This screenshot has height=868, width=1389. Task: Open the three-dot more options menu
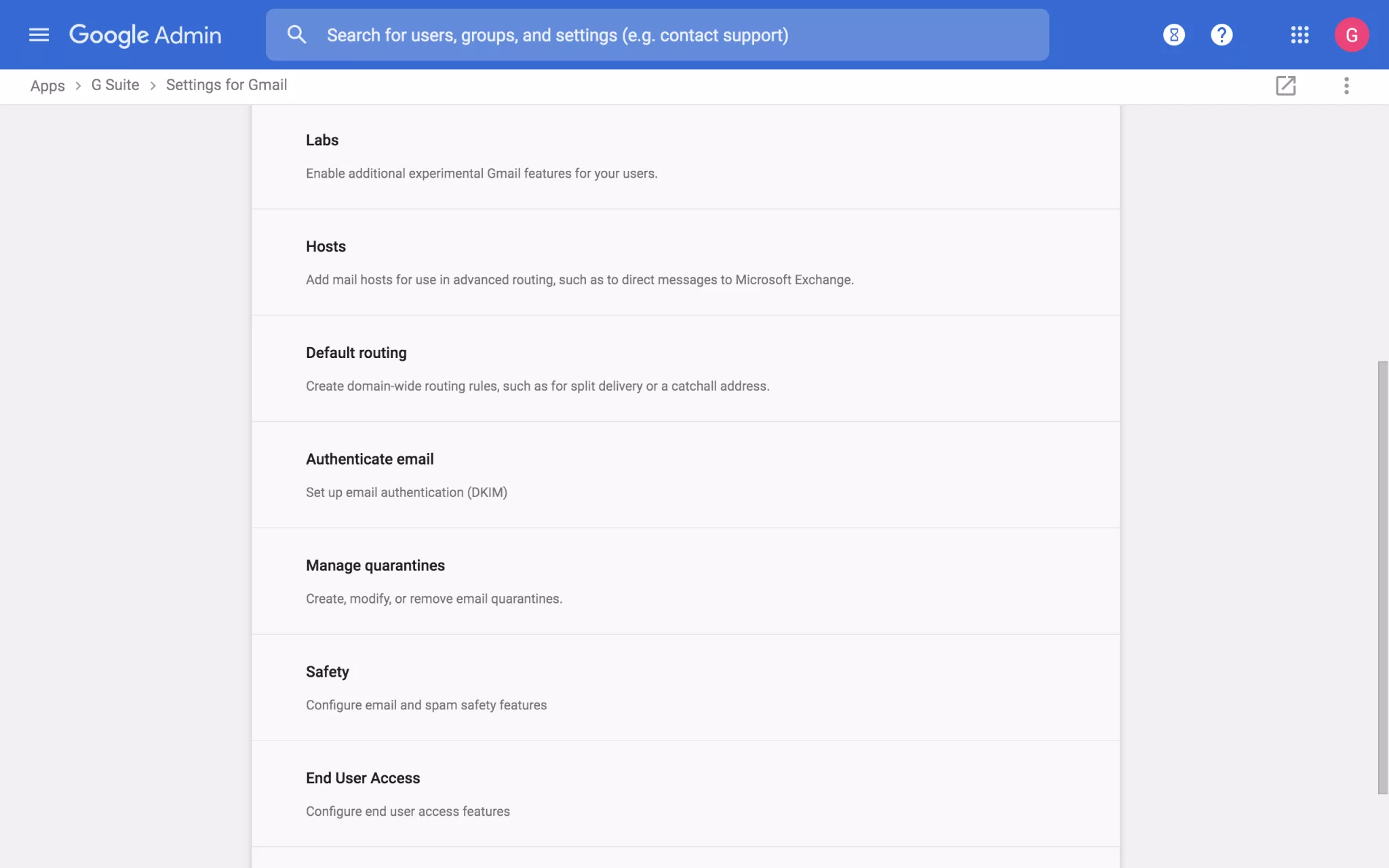1346,85
